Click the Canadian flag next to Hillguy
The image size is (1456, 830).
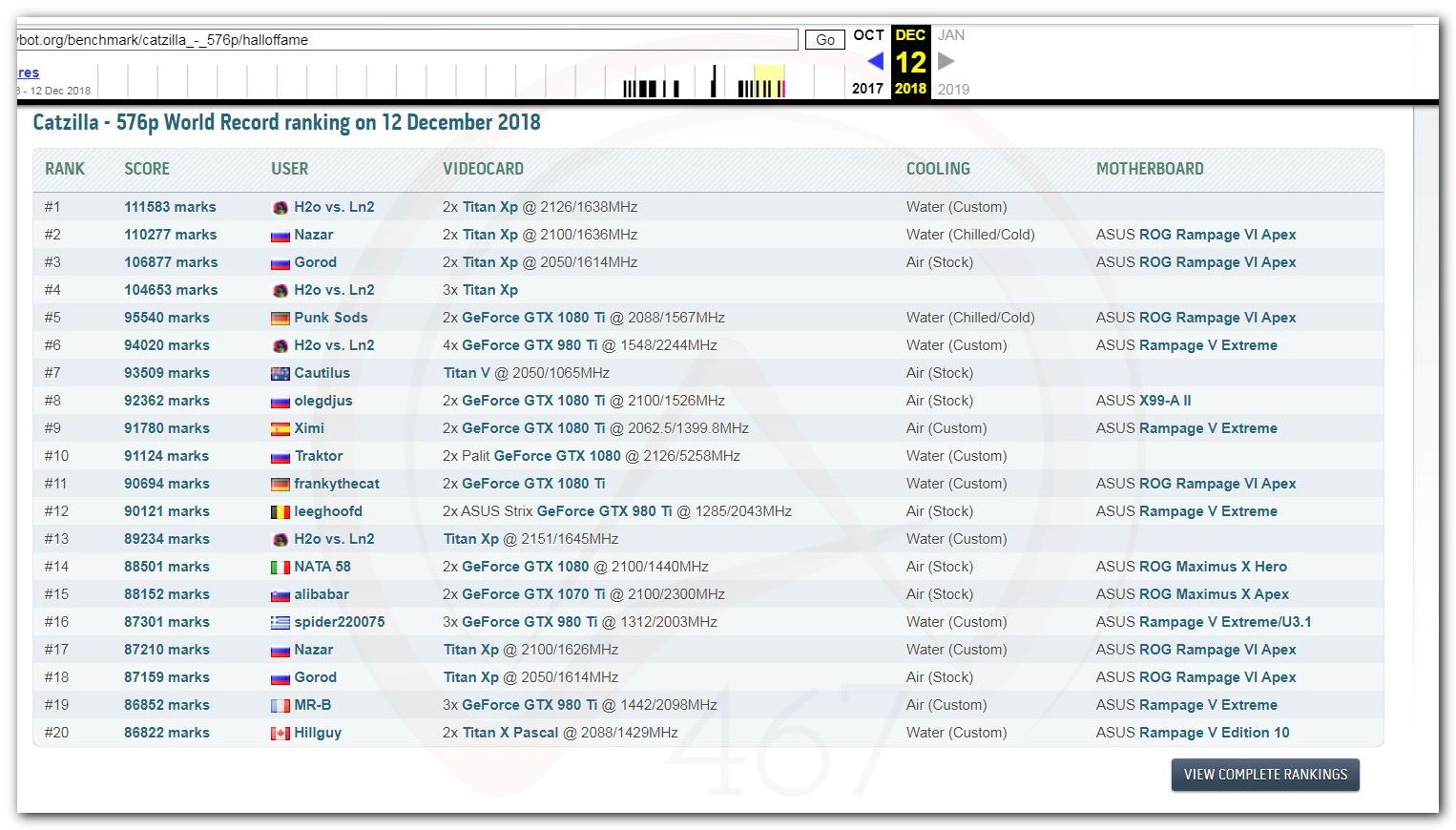[x=281, y=733]
